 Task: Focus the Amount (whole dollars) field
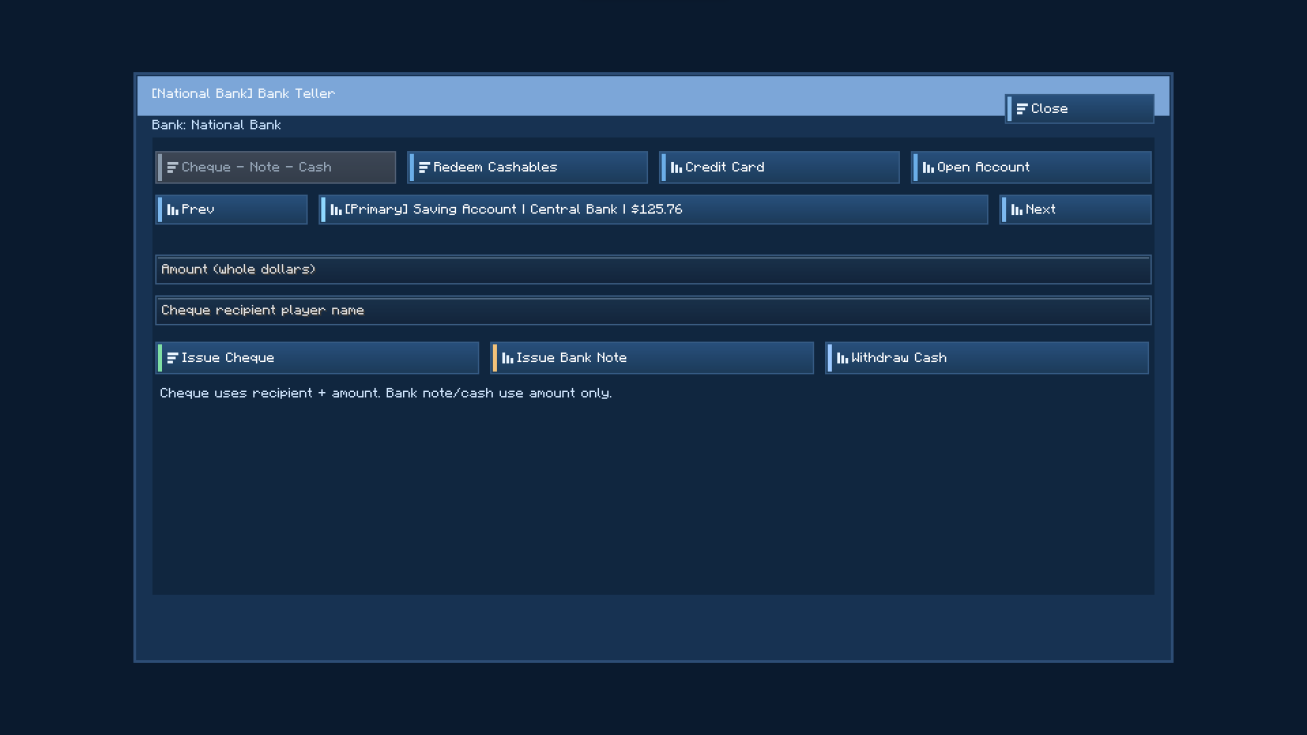tap(654, 270)
